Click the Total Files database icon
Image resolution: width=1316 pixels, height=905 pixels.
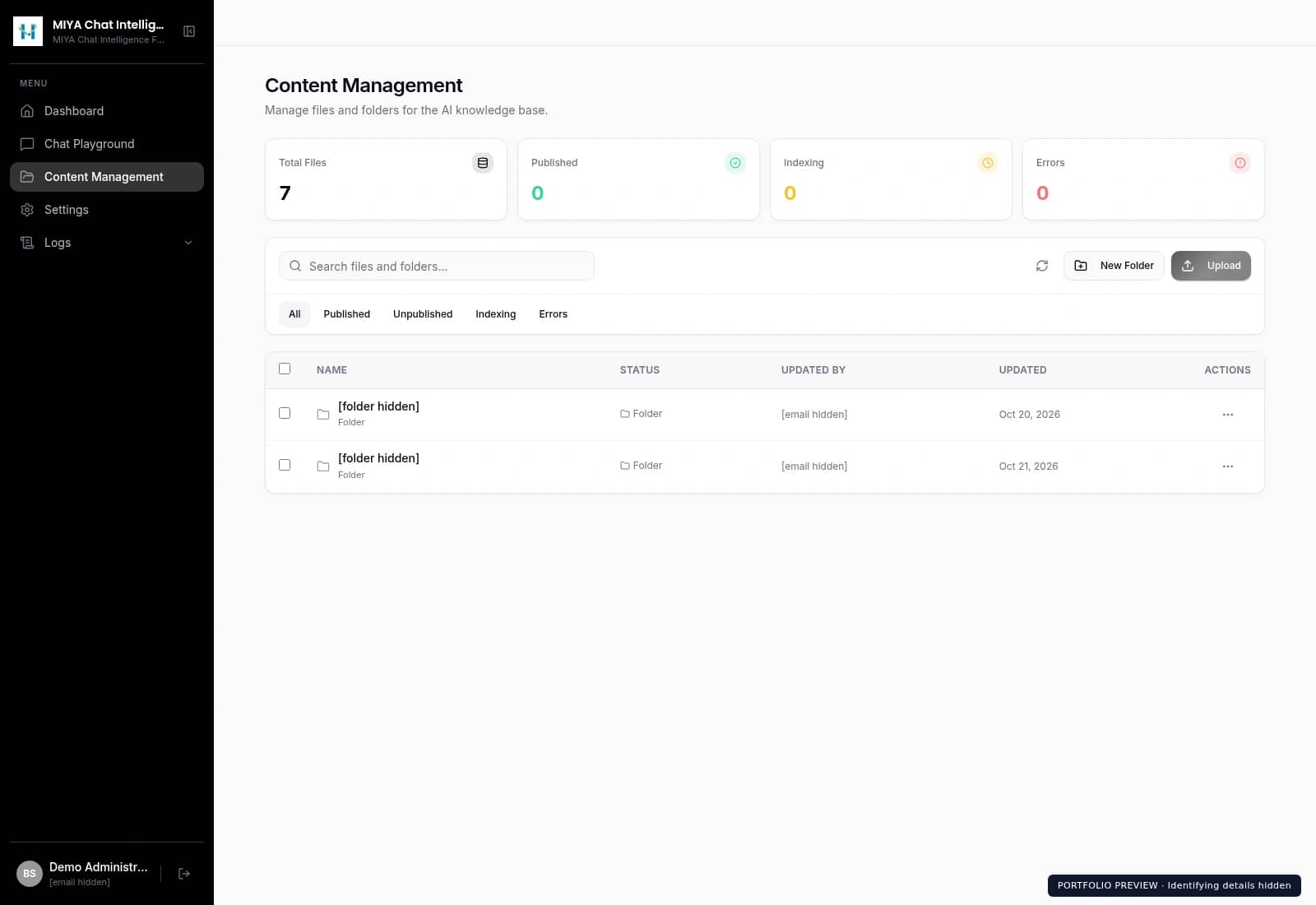click(483, 163)
